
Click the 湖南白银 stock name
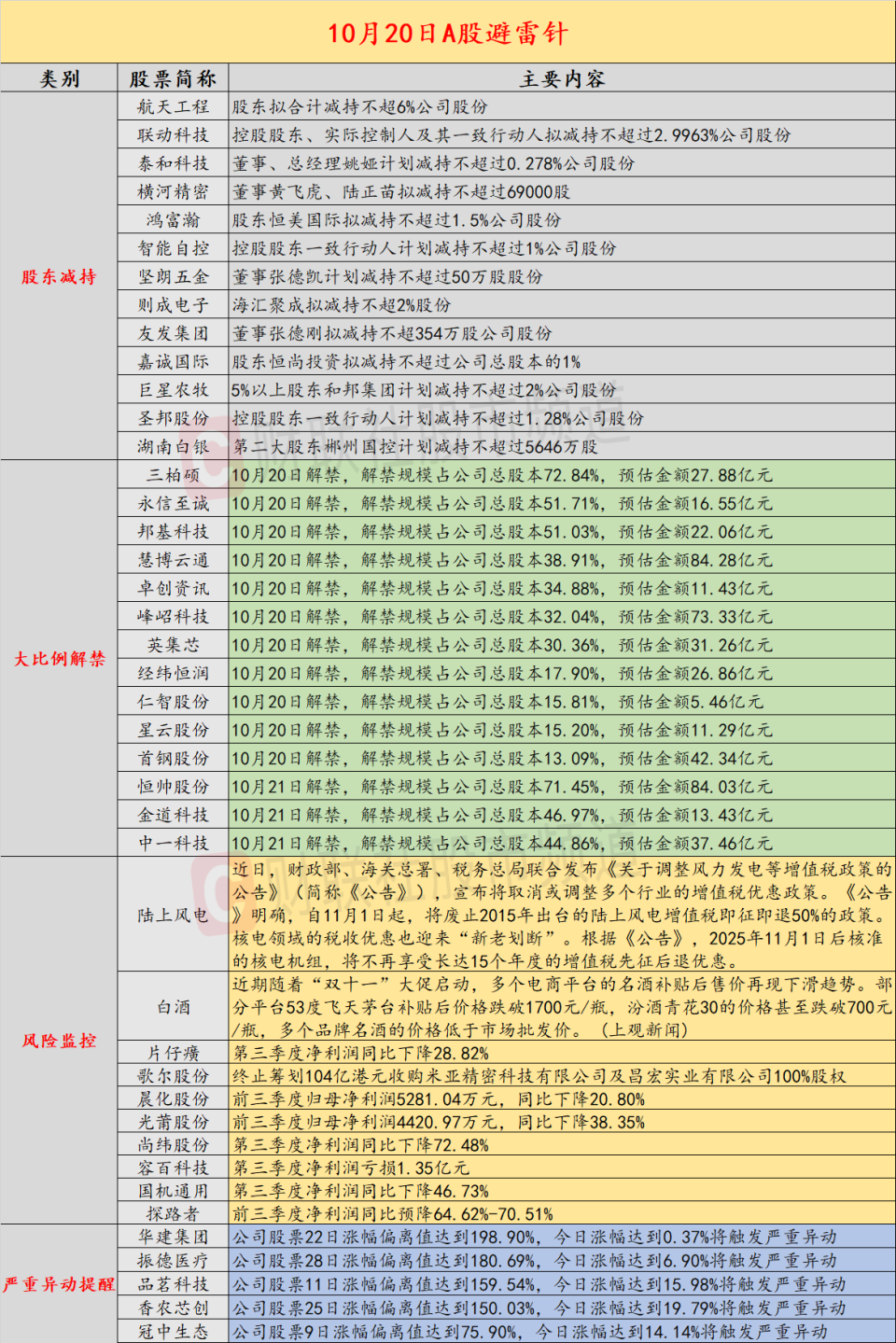[173, 446]
